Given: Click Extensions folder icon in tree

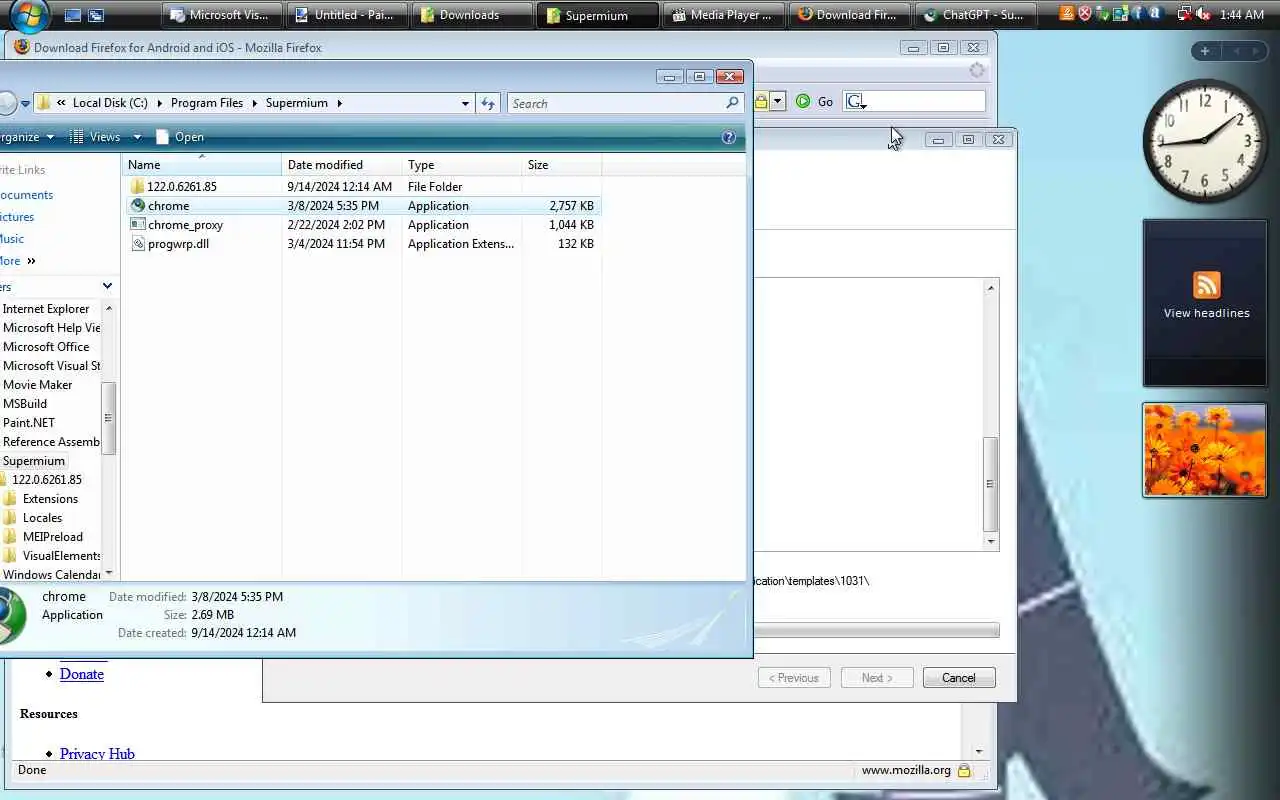Looking at the screenshot, I should coord(10,499).
